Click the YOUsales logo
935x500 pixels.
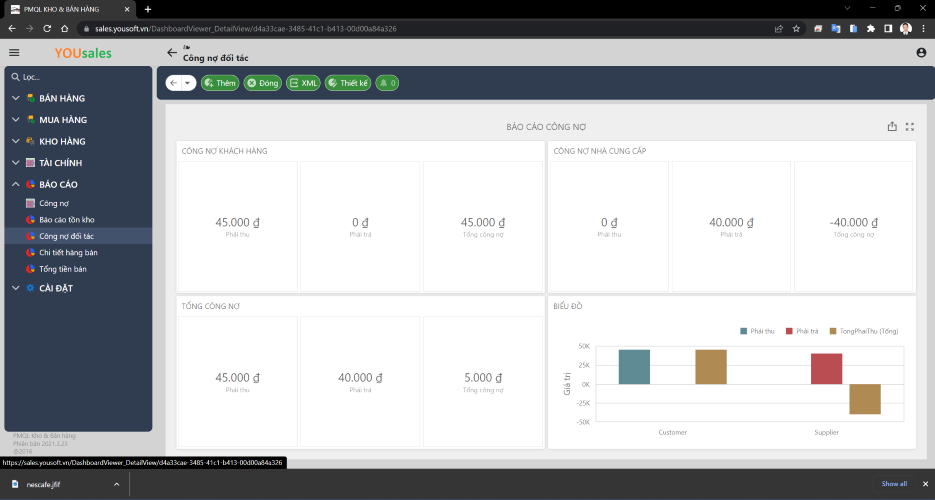(83, 53)
